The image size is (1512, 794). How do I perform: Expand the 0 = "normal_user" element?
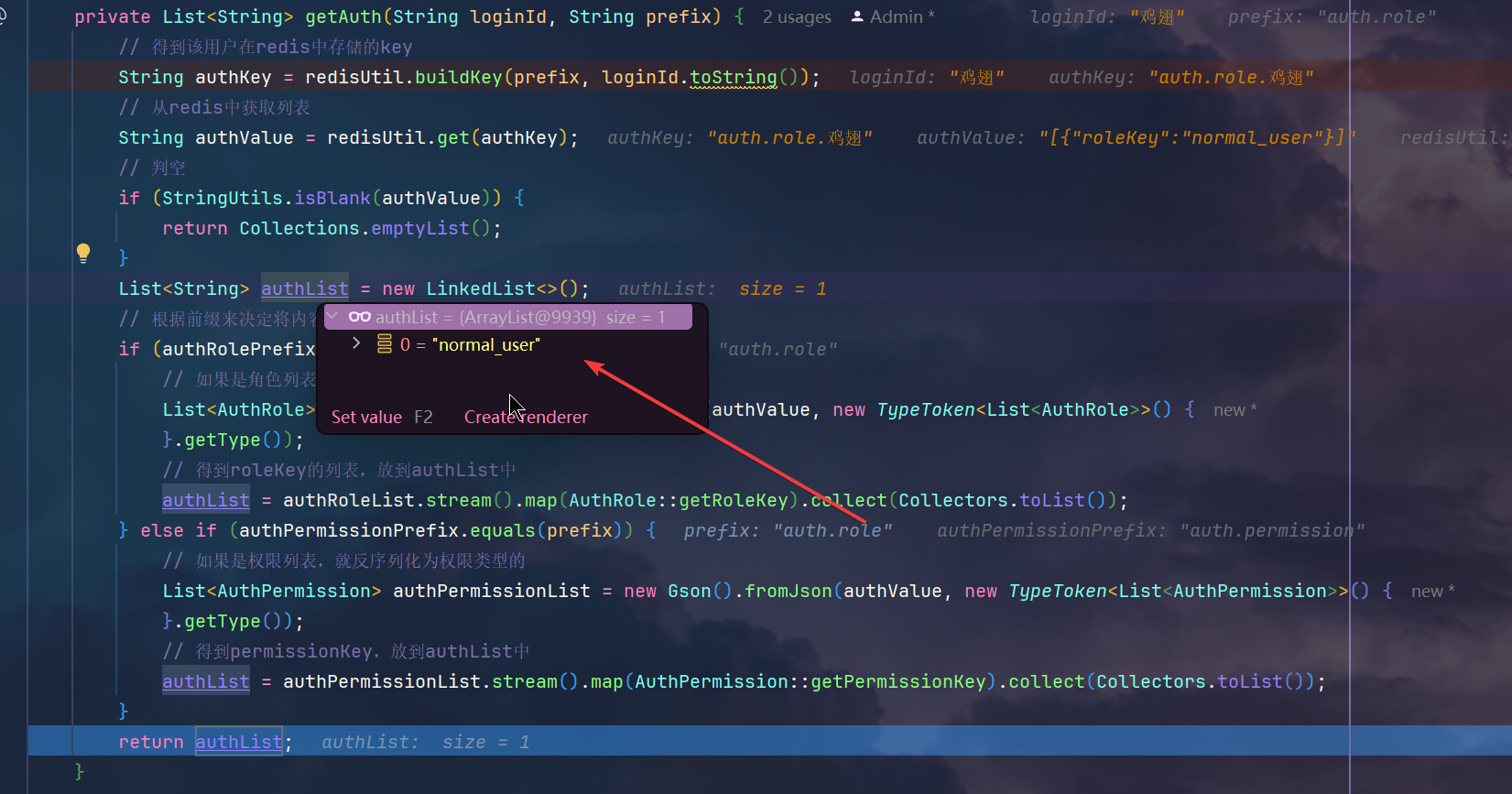(356, 343)
